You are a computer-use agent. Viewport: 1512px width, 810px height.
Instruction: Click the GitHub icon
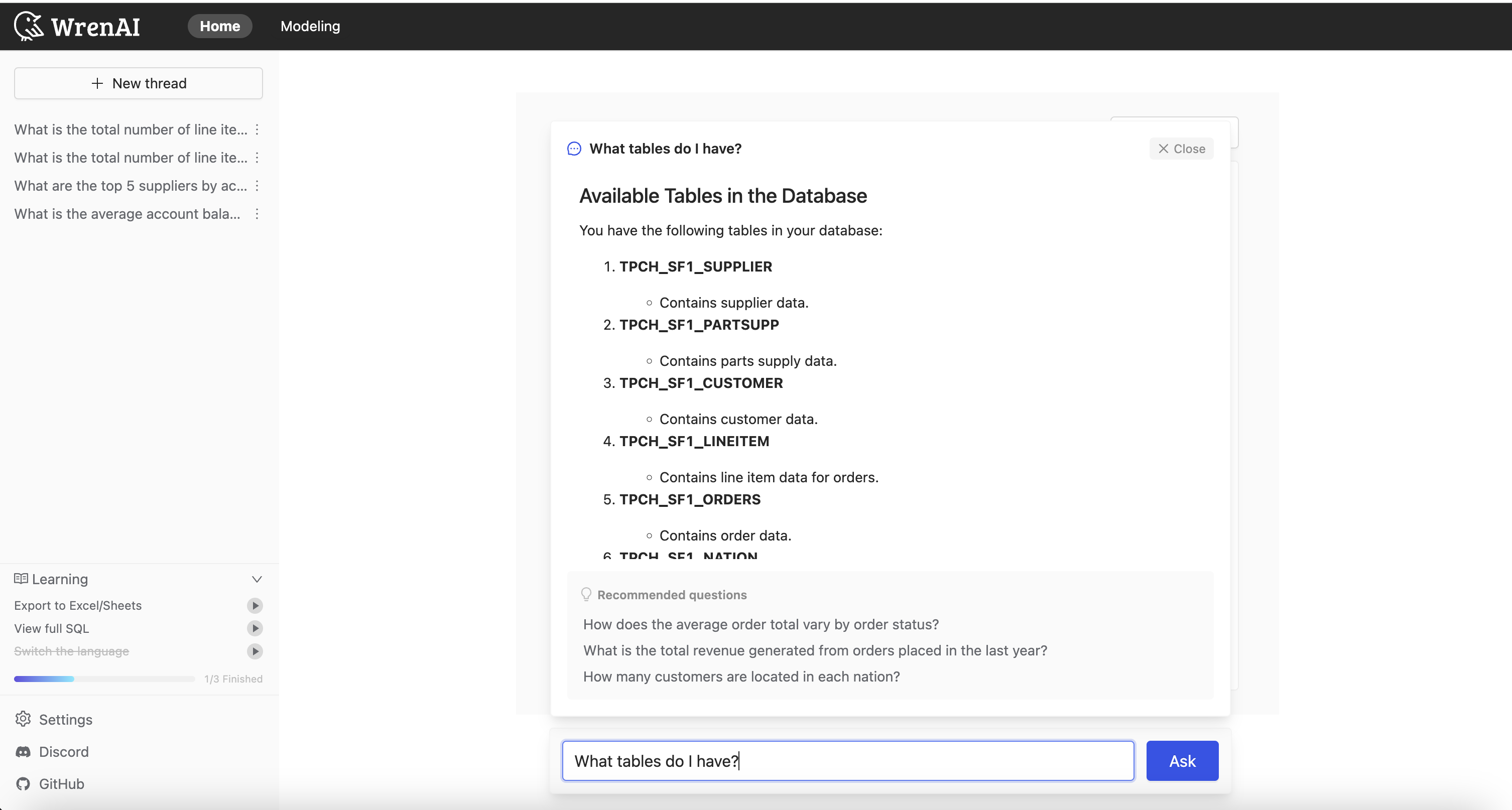click(23, 783)
